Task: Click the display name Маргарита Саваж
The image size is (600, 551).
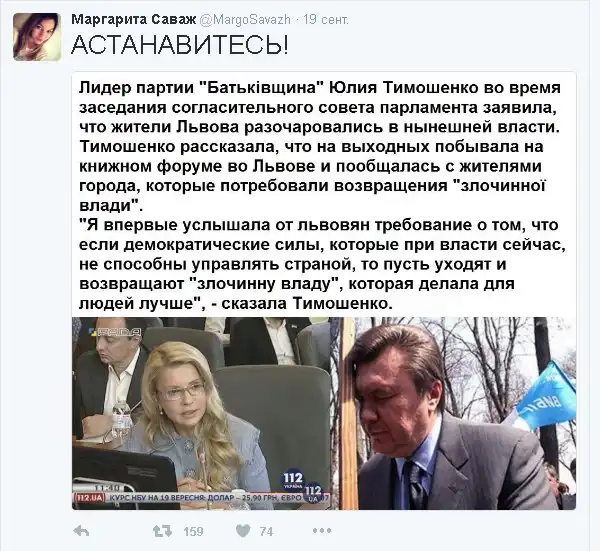Action: [134, 19]
